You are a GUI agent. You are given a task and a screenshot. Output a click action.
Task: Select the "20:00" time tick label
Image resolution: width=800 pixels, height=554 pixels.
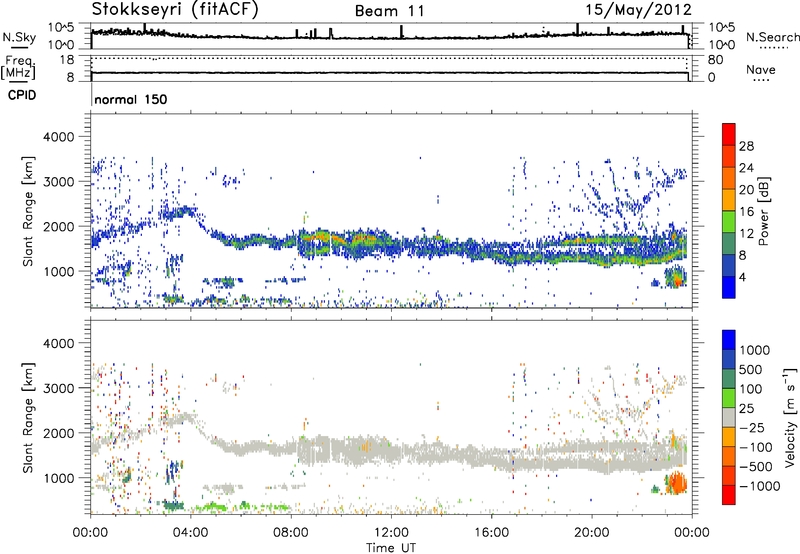(x=591, y=533)
